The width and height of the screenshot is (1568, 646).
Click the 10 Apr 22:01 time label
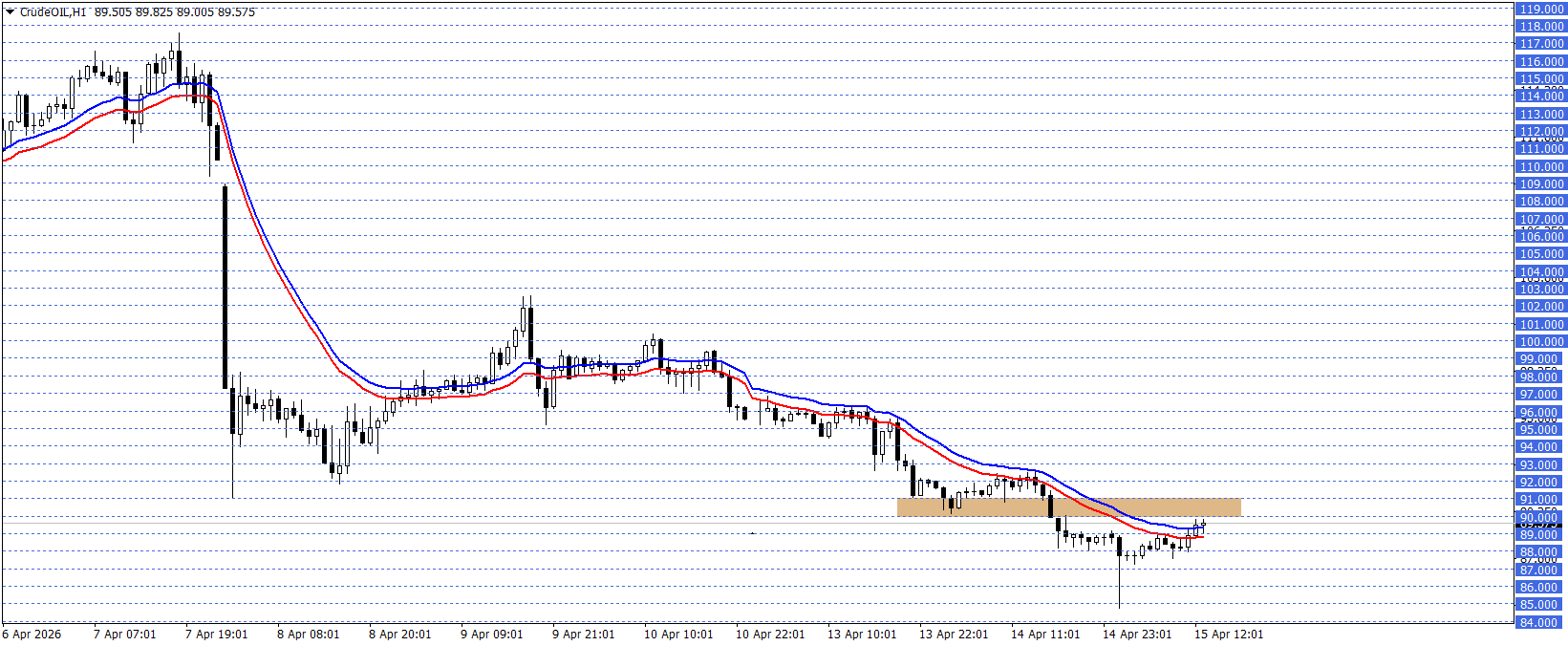click(x=770, y=635)
